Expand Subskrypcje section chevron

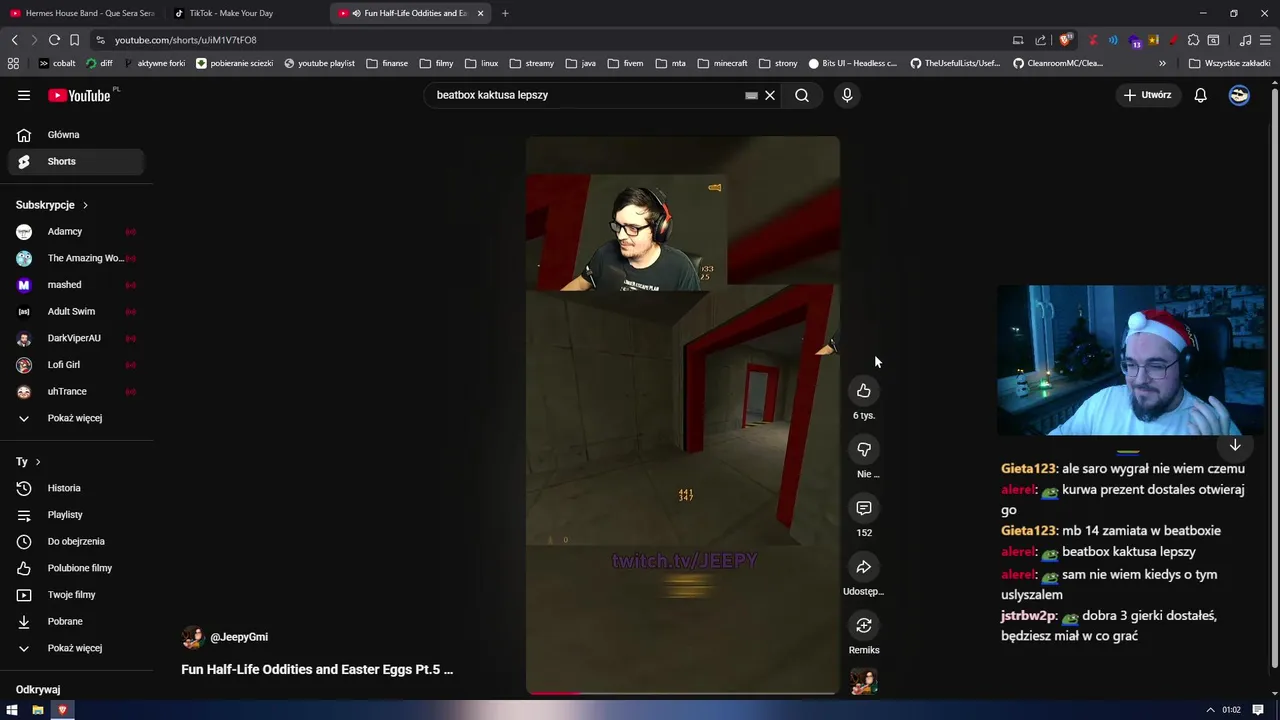[x=85, y=205]
